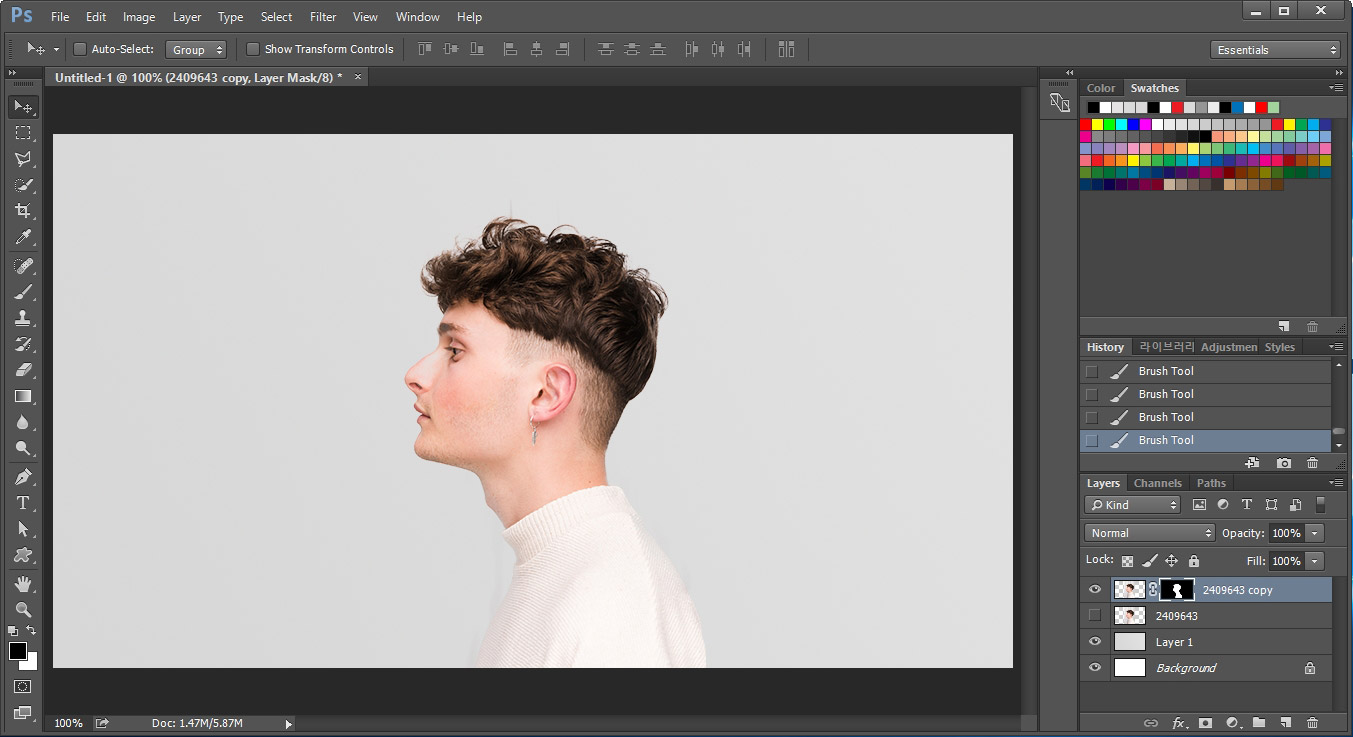Open the Opacity slider dropdown arrow
Image resolution: width=1353 pixels, height=737 pixels.
(1315, 533)
